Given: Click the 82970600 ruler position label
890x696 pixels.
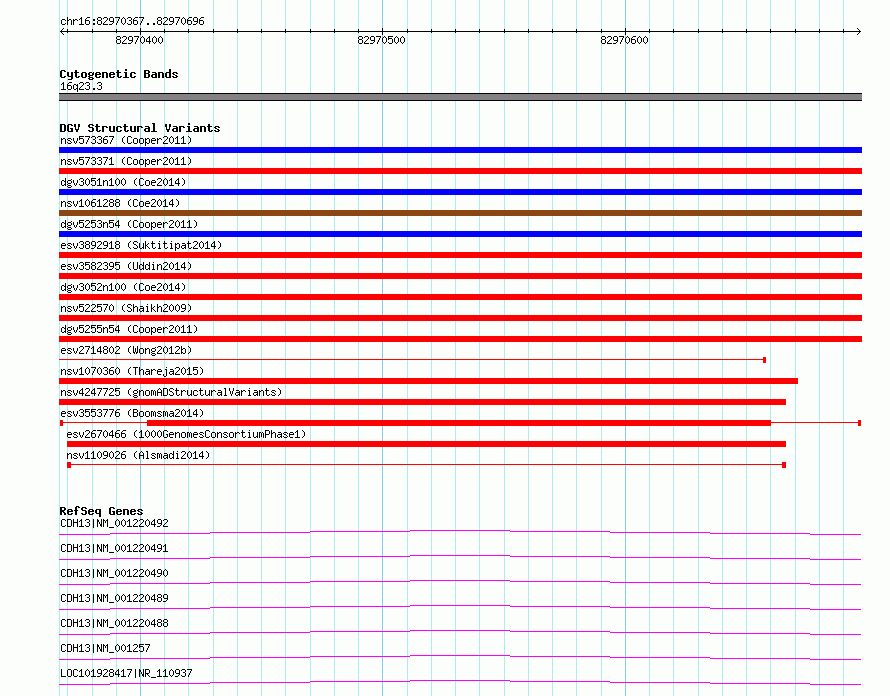Looking at the screenshot, I should pos(624,40).
